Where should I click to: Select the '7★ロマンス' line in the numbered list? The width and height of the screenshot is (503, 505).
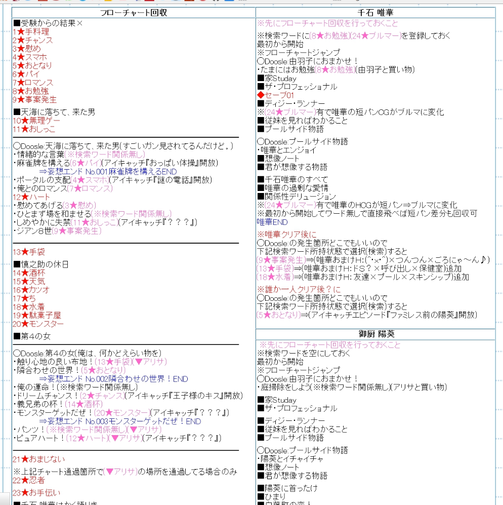click(33, 82)
